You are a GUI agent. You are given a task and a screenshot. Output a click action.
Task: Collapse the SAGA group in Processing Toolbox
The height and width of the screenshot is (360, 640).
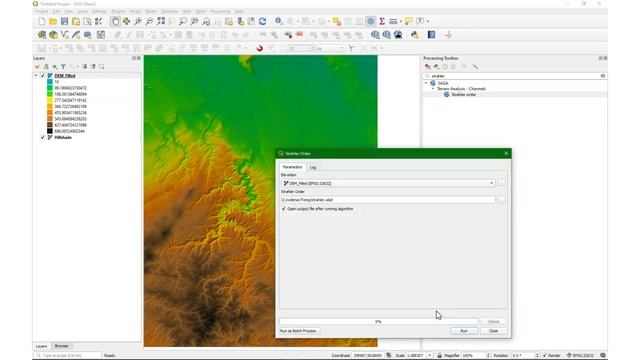[x=426, y=83]
